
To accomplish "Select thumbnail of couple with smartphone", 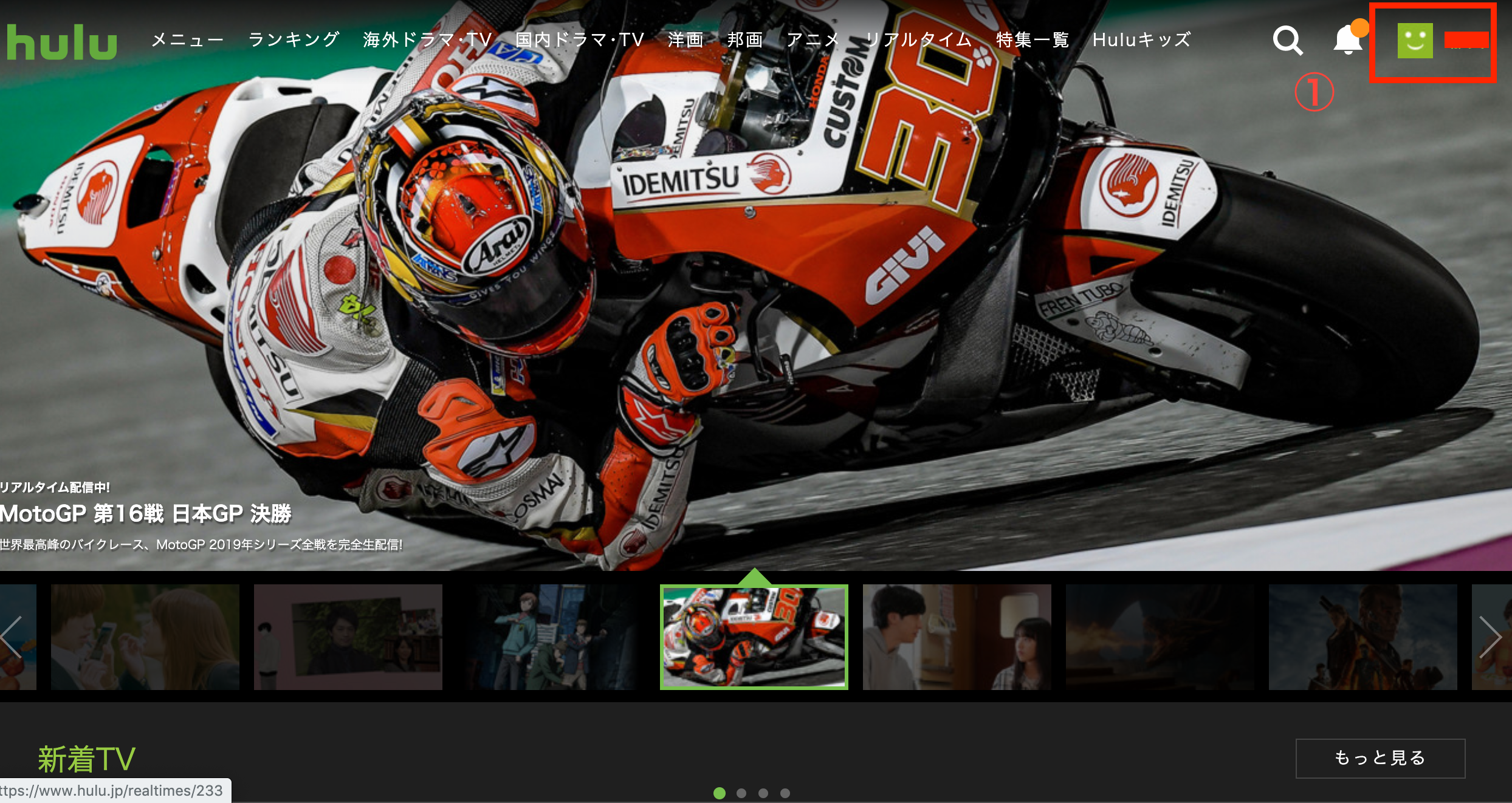I will pyautogui.click(x=145, y=637).
